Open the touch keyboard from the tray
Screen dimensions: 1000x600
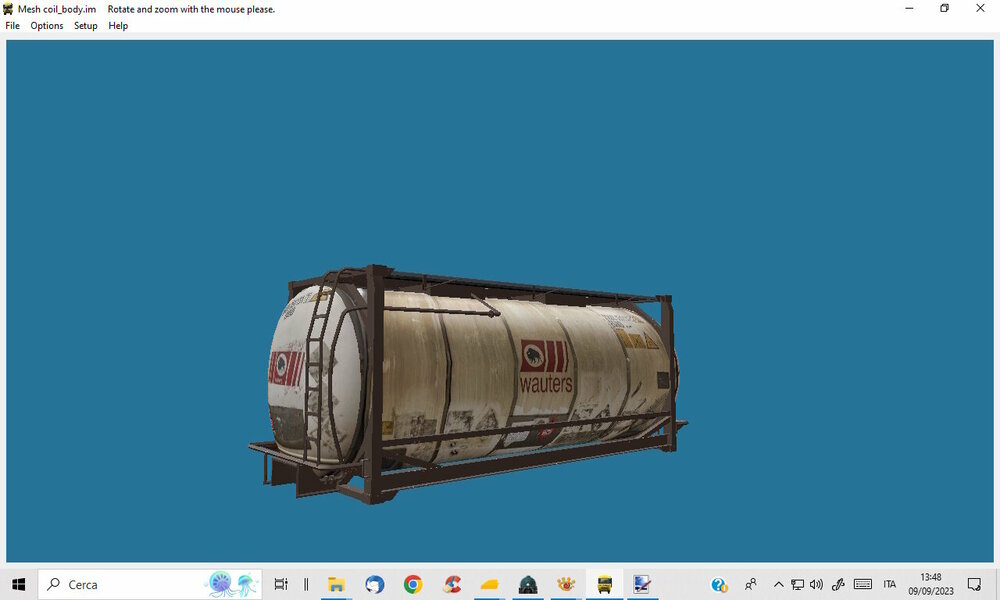click(x=863, y=584)
